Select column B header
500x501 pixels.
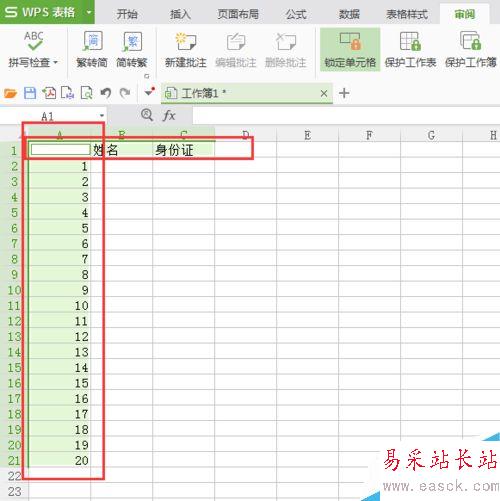(122, 135)
